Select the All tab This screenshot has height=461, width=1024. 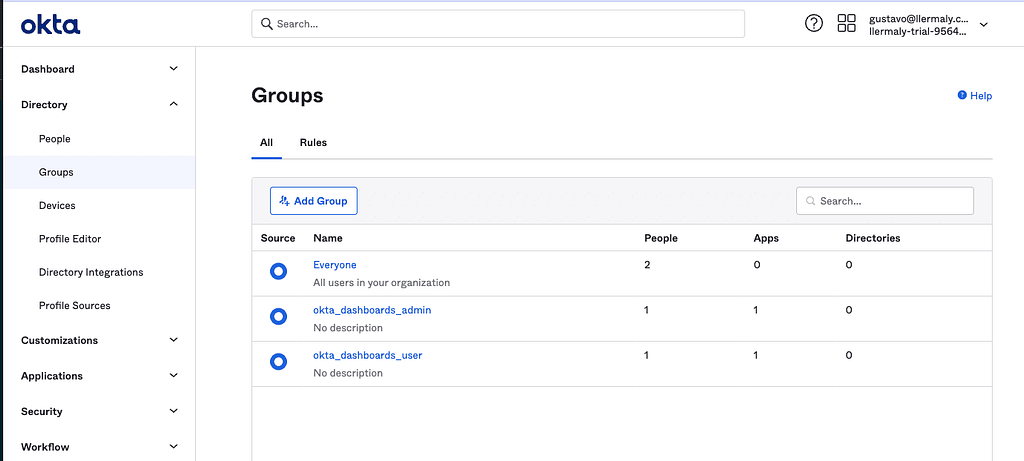pos(266,142)
